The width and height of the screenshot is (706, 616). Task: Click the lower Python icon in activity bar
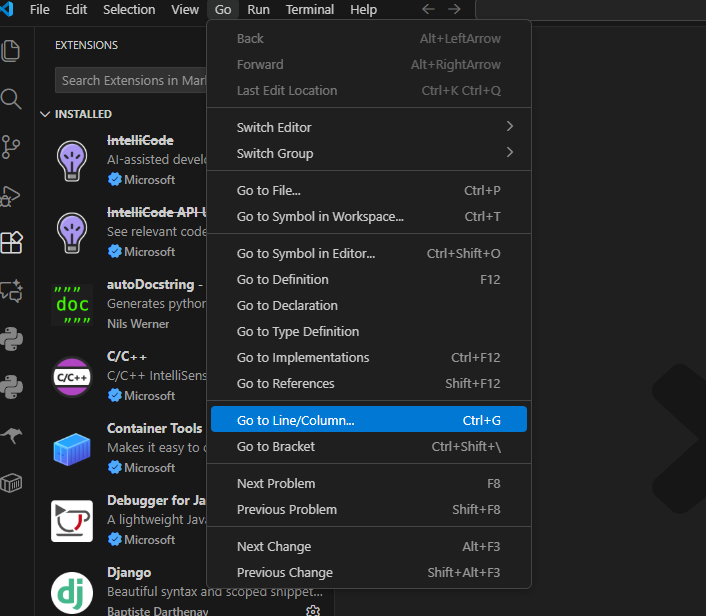point(11,387)
